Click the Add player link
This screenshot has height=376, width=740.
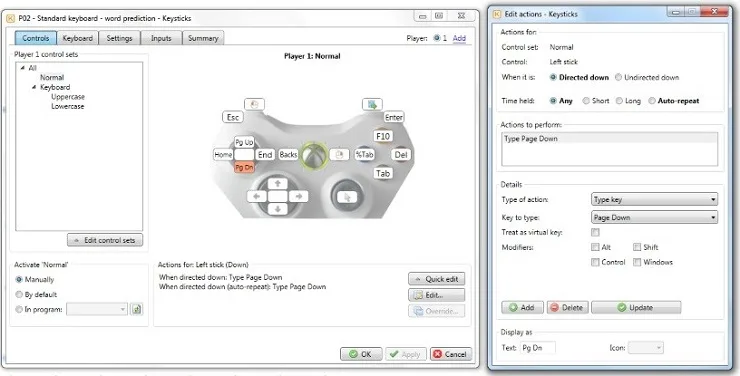(x=459, y=38)
